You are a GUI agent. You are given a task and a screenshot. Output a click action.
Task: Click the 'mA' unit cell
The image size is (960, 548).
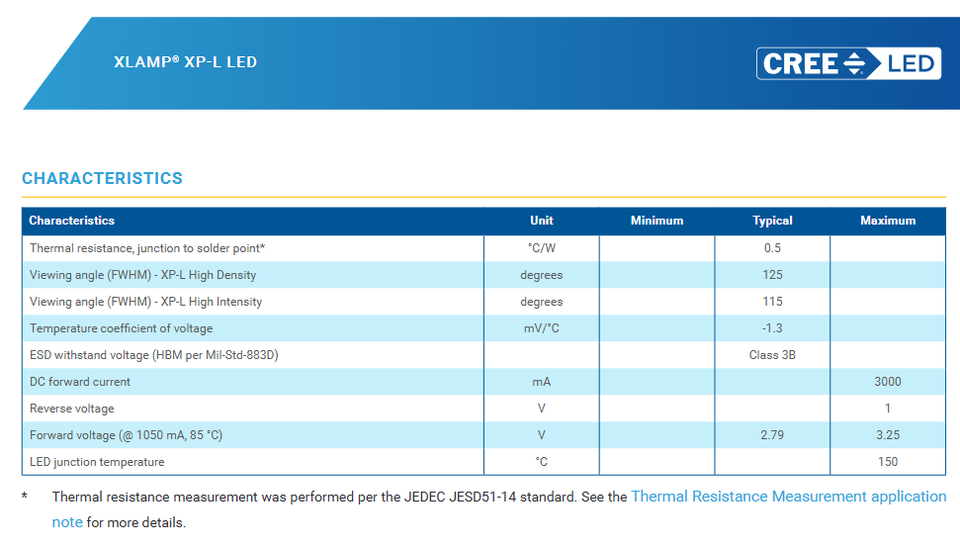pos(541,381)
